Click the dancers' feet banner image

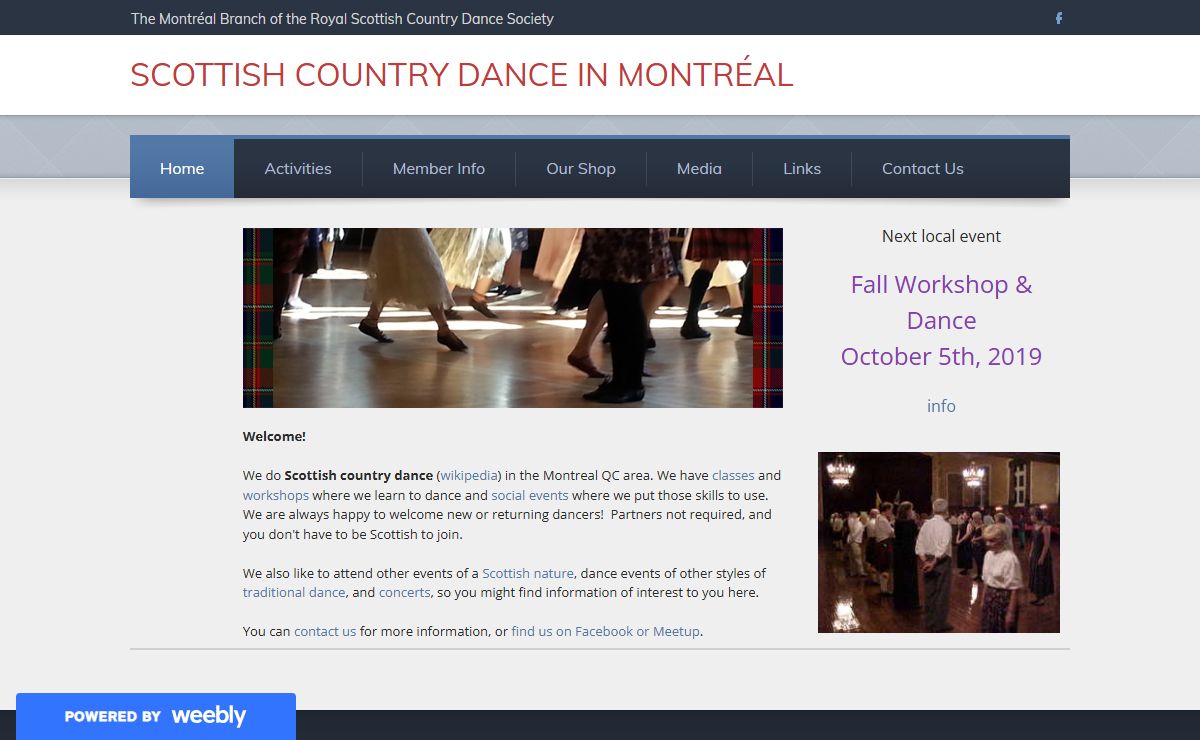(513, 318)
